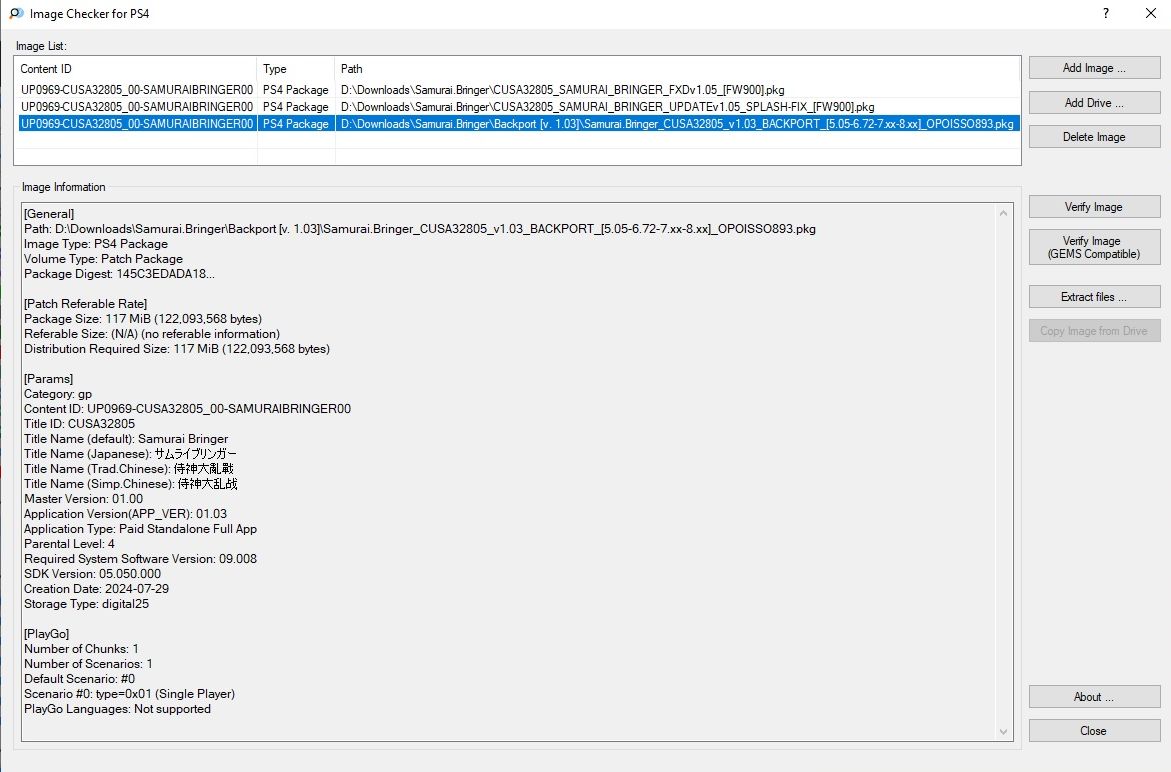Screen dimensions: 1171x772
Task: Click the Add Drive button
Action: tap(1094, 102)
